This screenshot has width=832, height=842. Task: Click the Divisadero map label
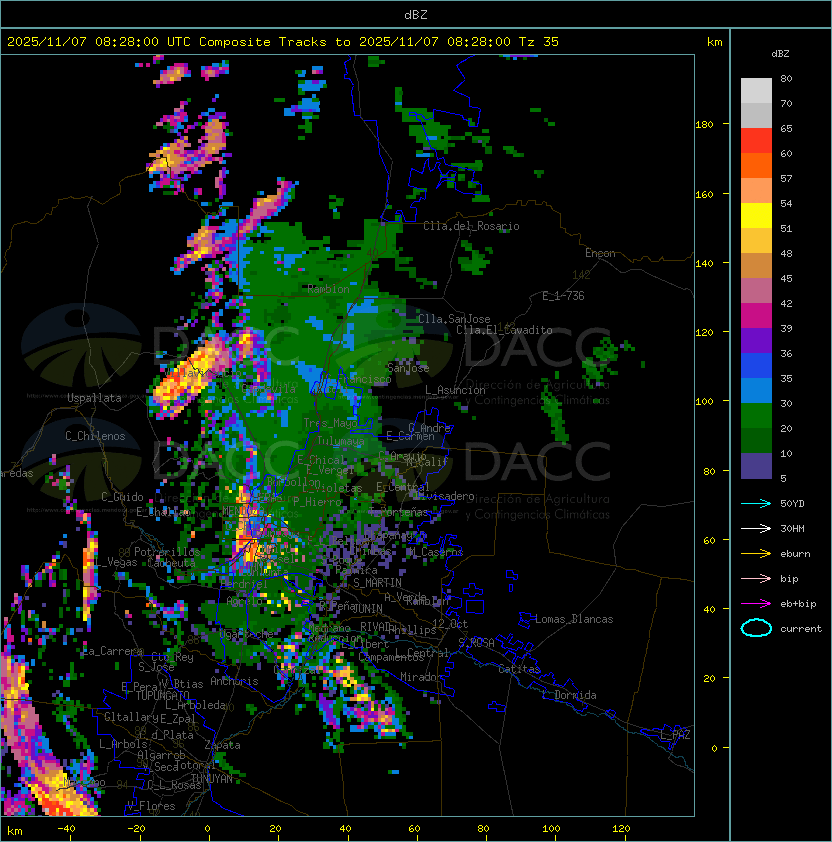click(x=446, y=496)
